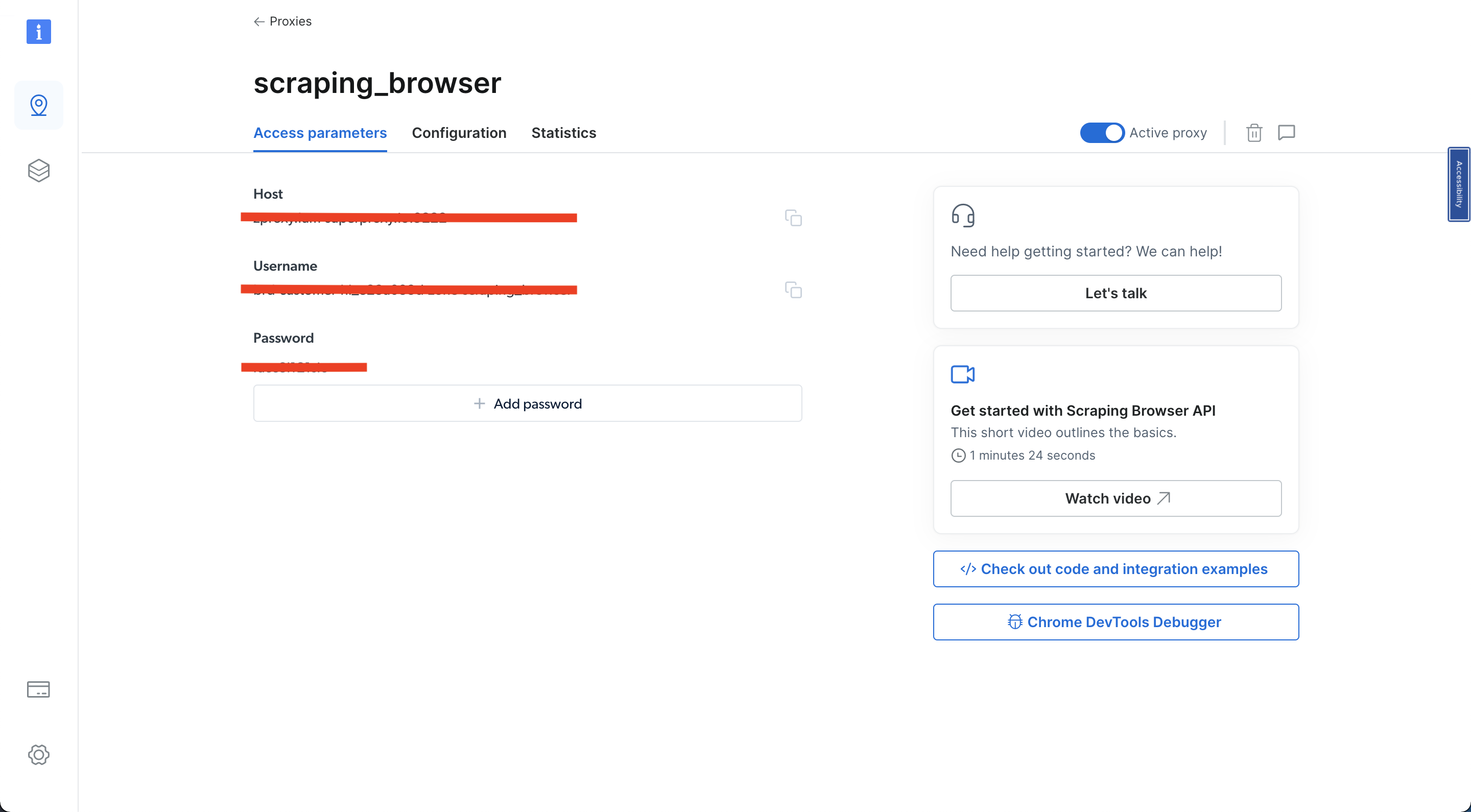
Task: Click the Let's talk button
Action: click(1116, 293)
